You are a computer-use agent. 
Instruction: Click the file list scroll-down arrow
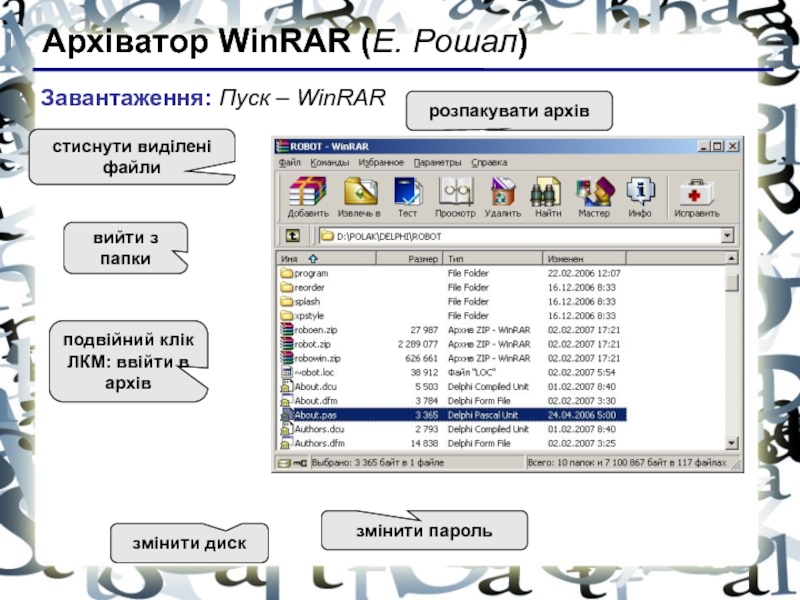[733, 444]
